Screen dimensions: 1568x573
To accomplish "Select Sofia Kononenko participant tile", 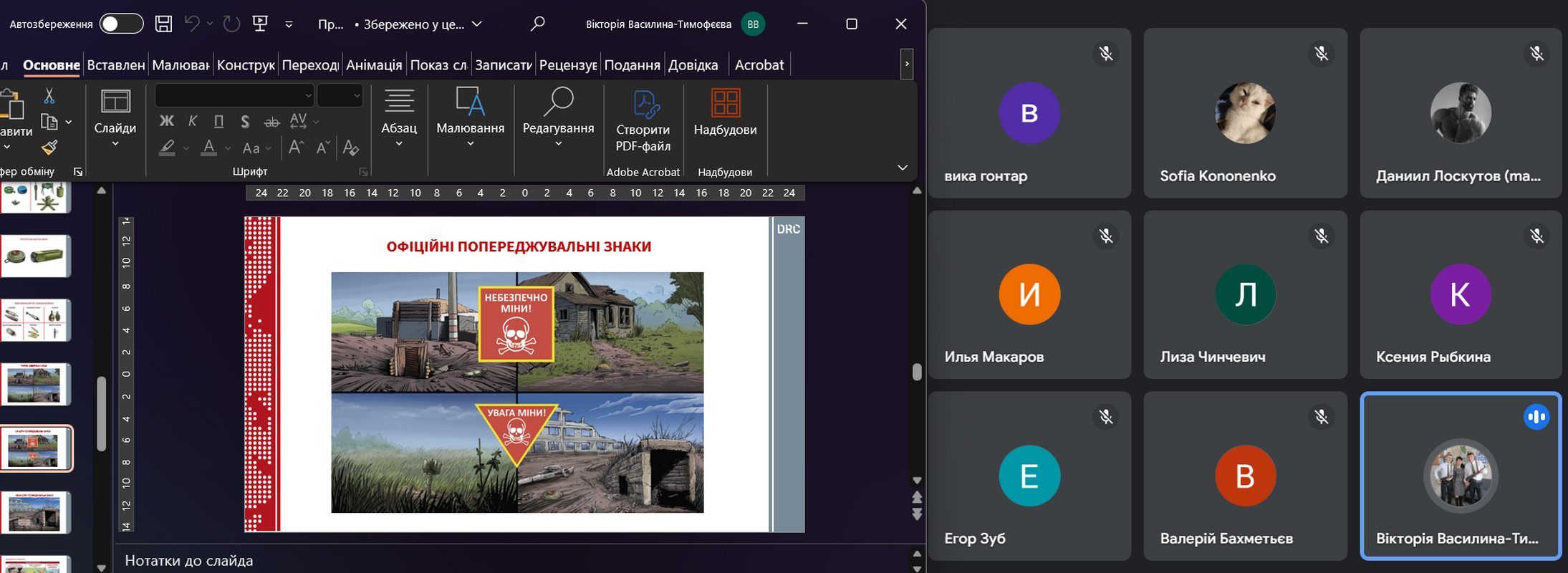I will (1245, 113).
